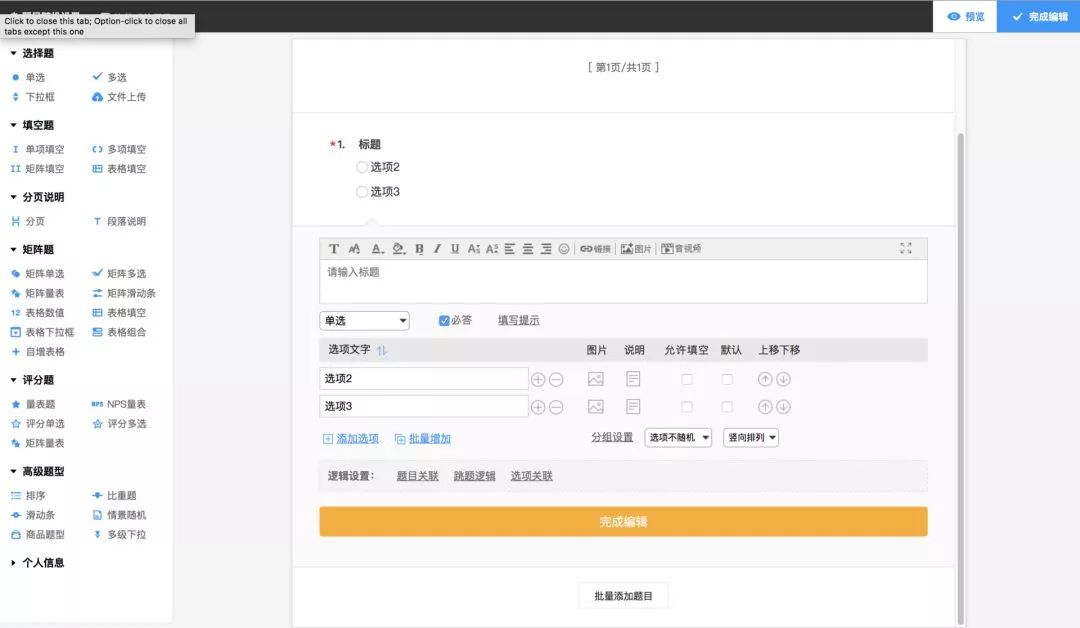1080x628 pixels.
Task: Expand the editor fullscreen with the arrows icon
Action: pyautogui.click(x=906, y=247)
